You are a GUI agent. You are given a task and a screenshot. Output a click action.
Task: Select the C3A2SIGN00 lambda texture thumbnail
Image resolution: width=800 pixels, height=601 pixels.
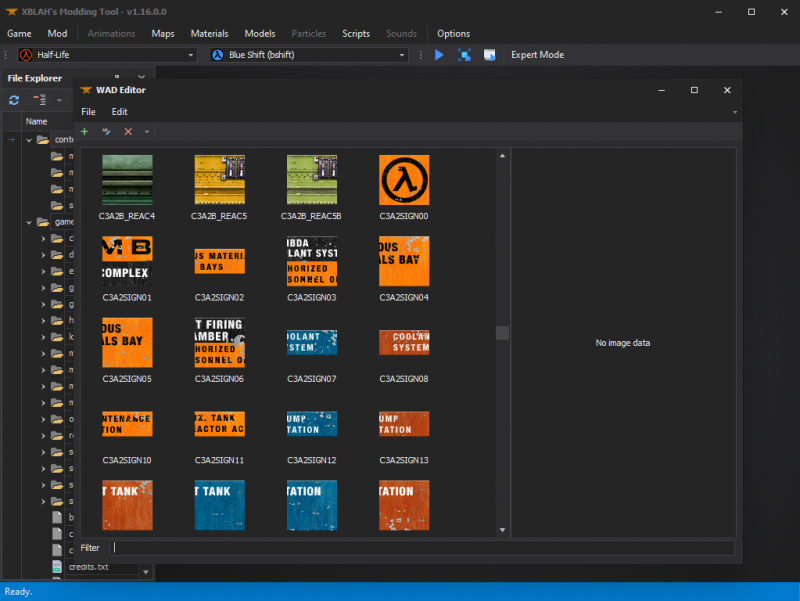click(404, 179)
